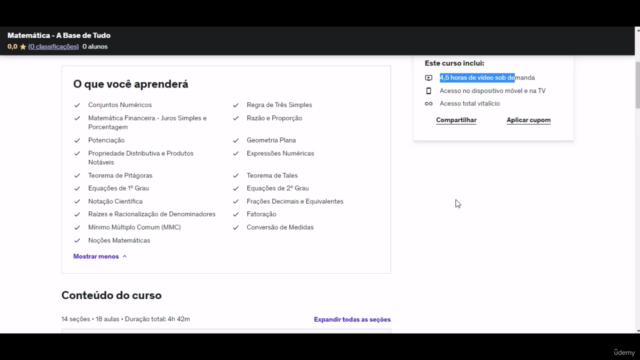Click the Conteúdo do curso heading
The width and height of the screenshot is (640, 360).
pyautogui.click(x=111, y=295)
